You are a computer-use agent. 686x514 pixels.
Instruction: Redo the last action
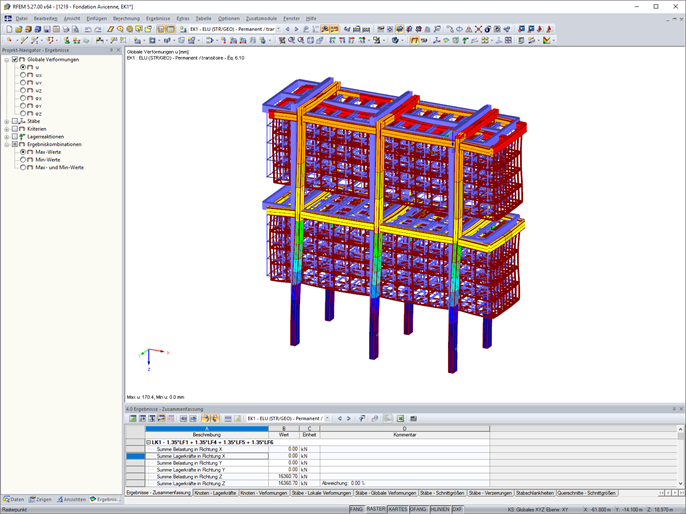(98, 29)
